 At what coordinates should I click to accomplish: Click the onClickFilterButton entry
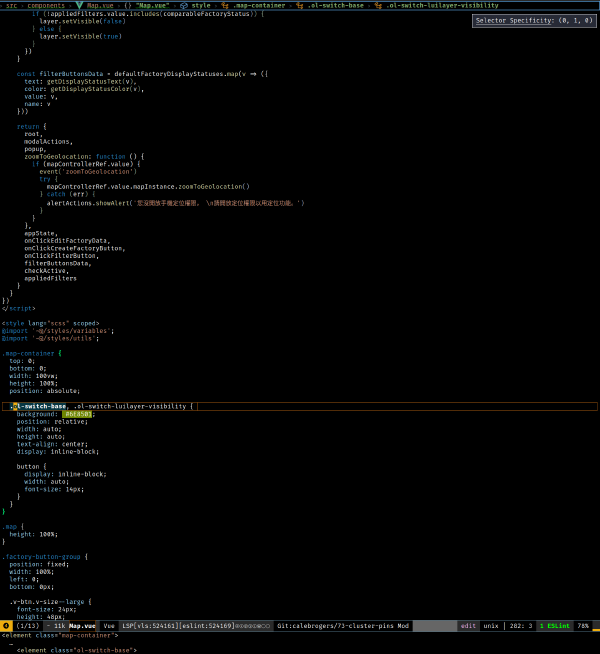pos(61,256)
